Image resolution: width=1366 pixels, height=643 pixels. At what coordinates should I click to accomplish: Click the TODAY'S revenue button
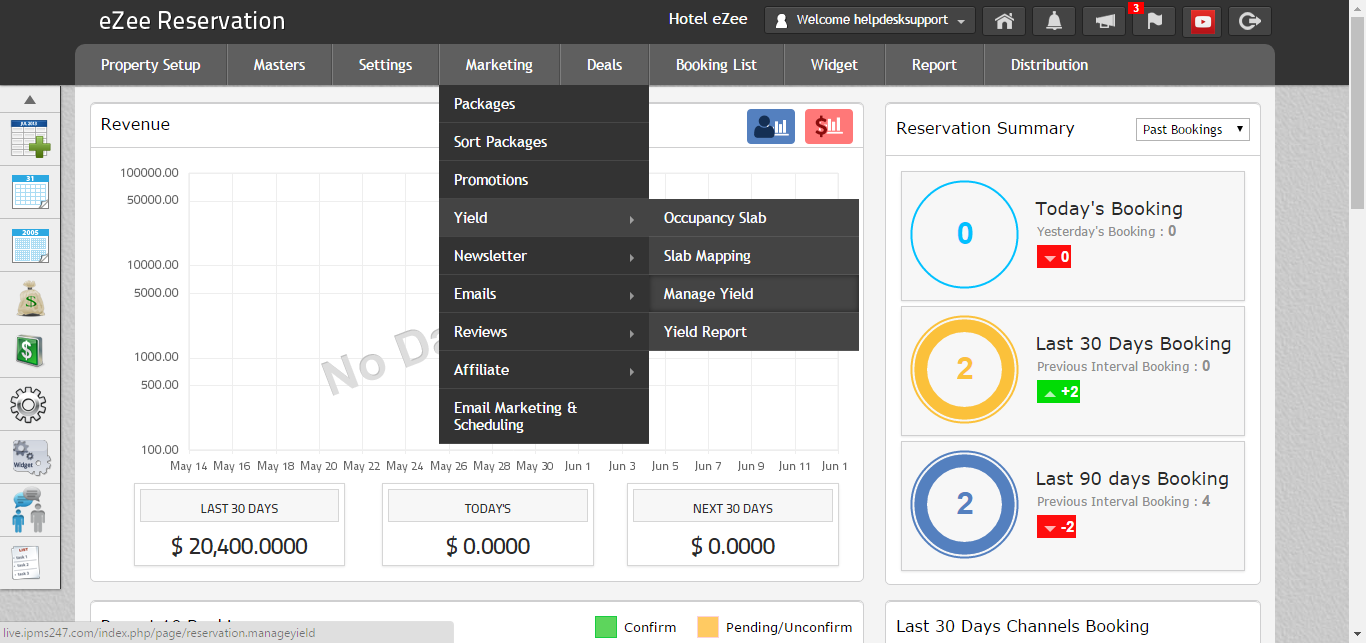pos(488,508)
